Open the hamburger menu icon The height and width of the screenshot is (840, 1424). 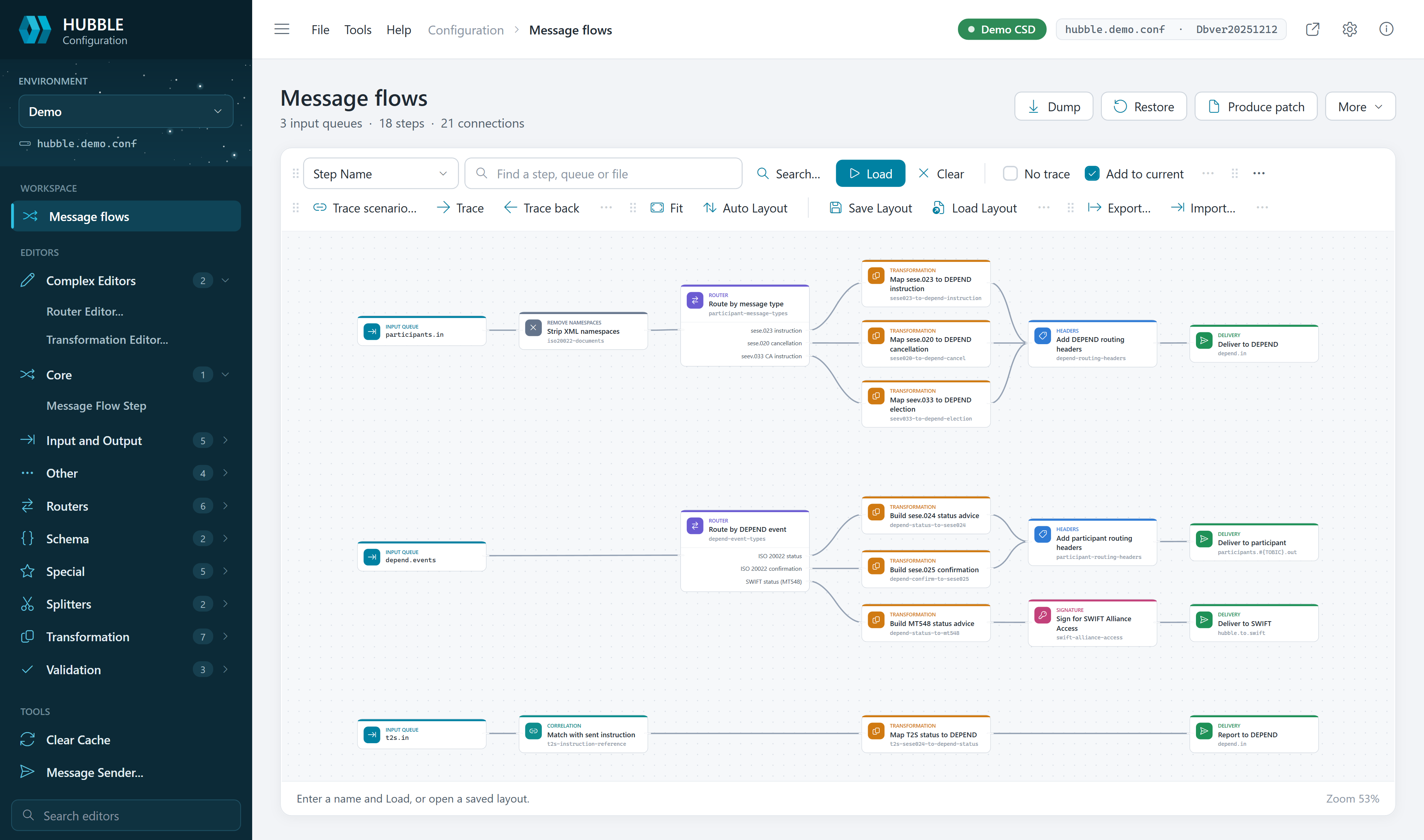[282, 29]
